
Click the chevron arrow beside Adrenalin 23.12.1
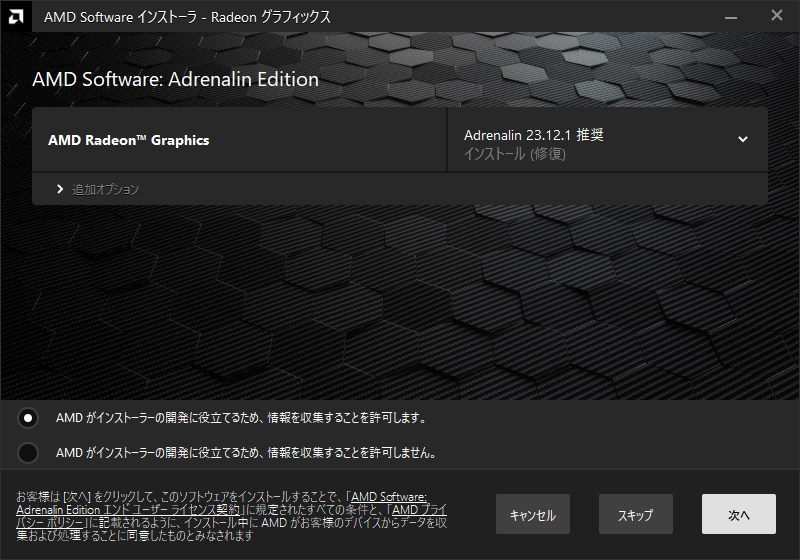(x=743, y=139)
